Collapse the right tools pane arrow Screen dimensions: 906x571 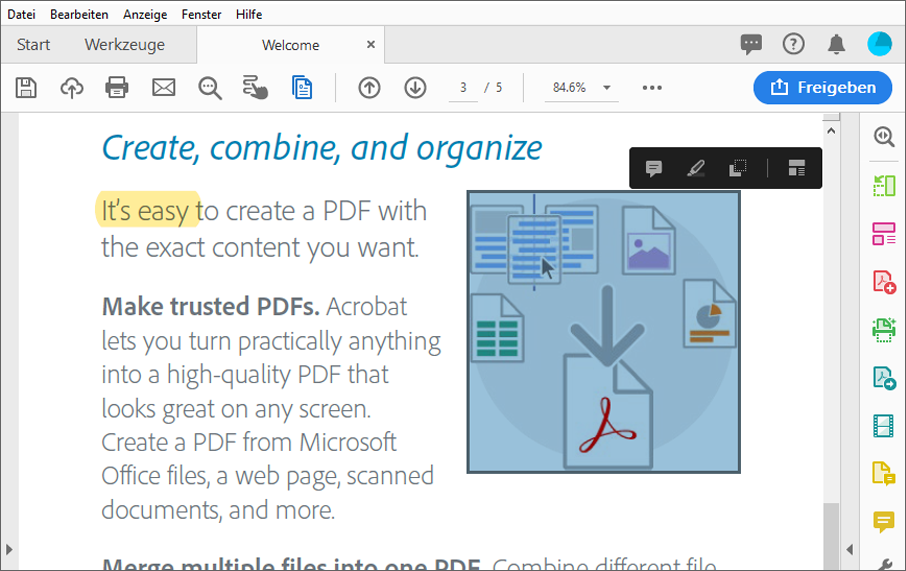[849, 549]
